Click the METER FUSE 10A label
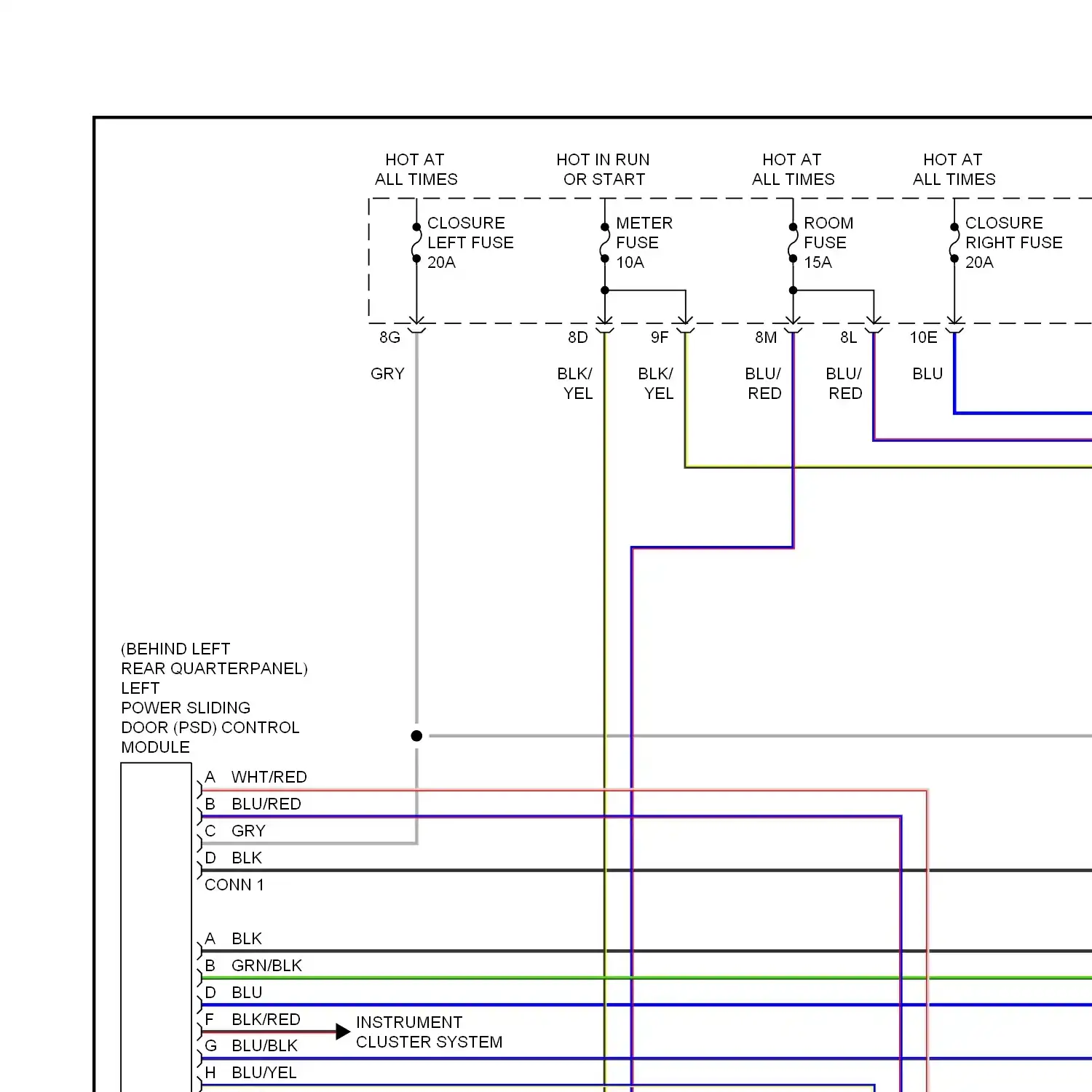1092x1092 pixels. (x=644, y=242)
